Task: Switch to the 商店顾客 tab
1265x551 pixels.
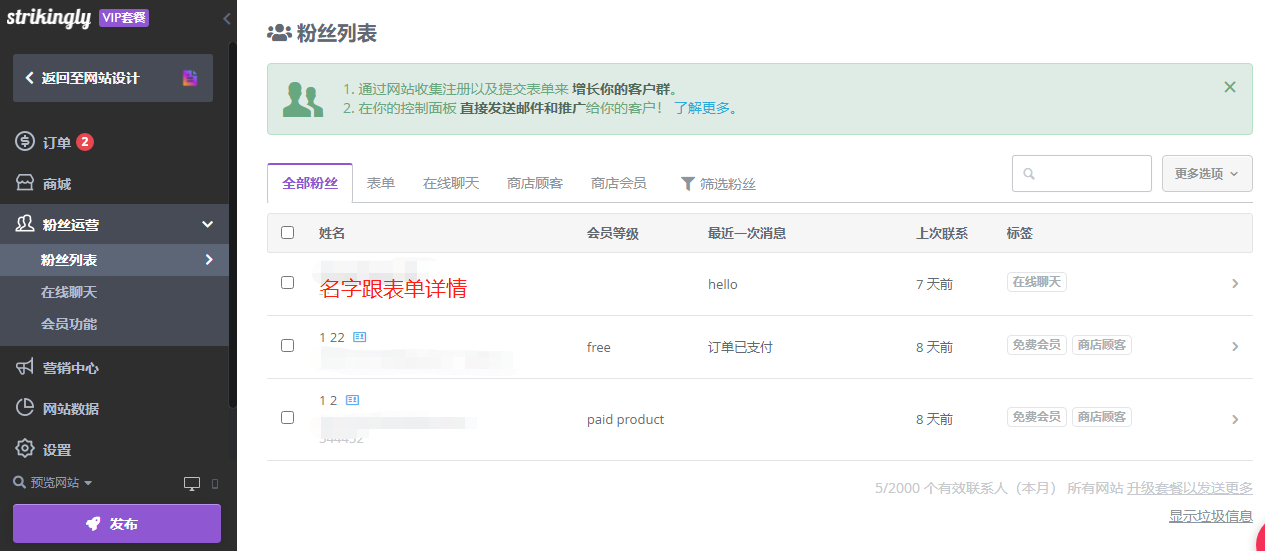Action: point(535,183)
